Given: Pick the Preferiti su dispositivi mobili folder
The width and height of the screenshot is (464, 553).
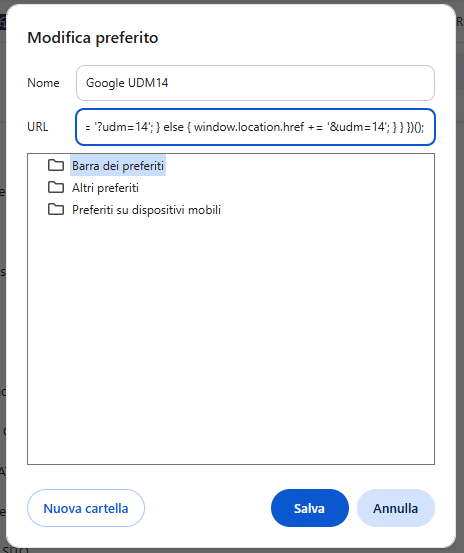Looking at the screenshot, I should pyautogui.click(x=146, y=210).
